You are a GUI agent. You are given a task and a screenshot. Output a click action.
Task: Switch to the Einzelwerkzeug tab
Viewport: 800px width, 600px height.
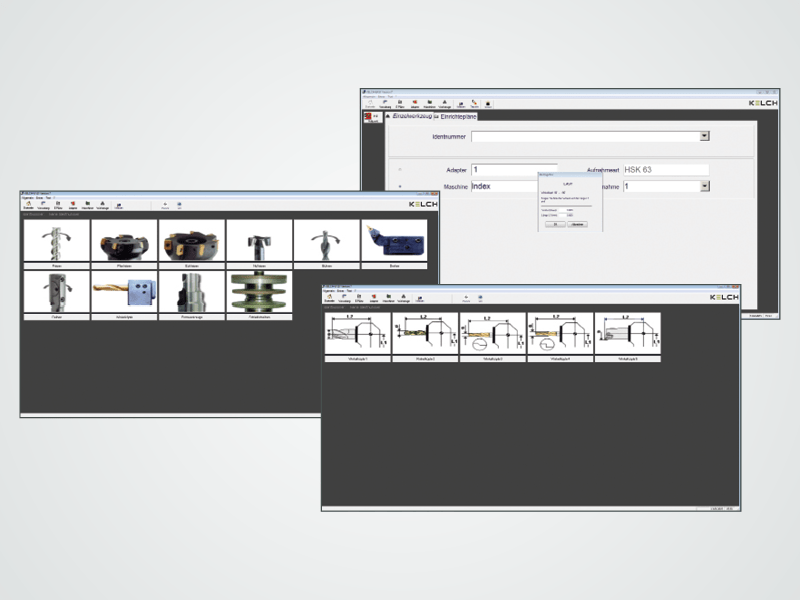[x=409, y=116]
